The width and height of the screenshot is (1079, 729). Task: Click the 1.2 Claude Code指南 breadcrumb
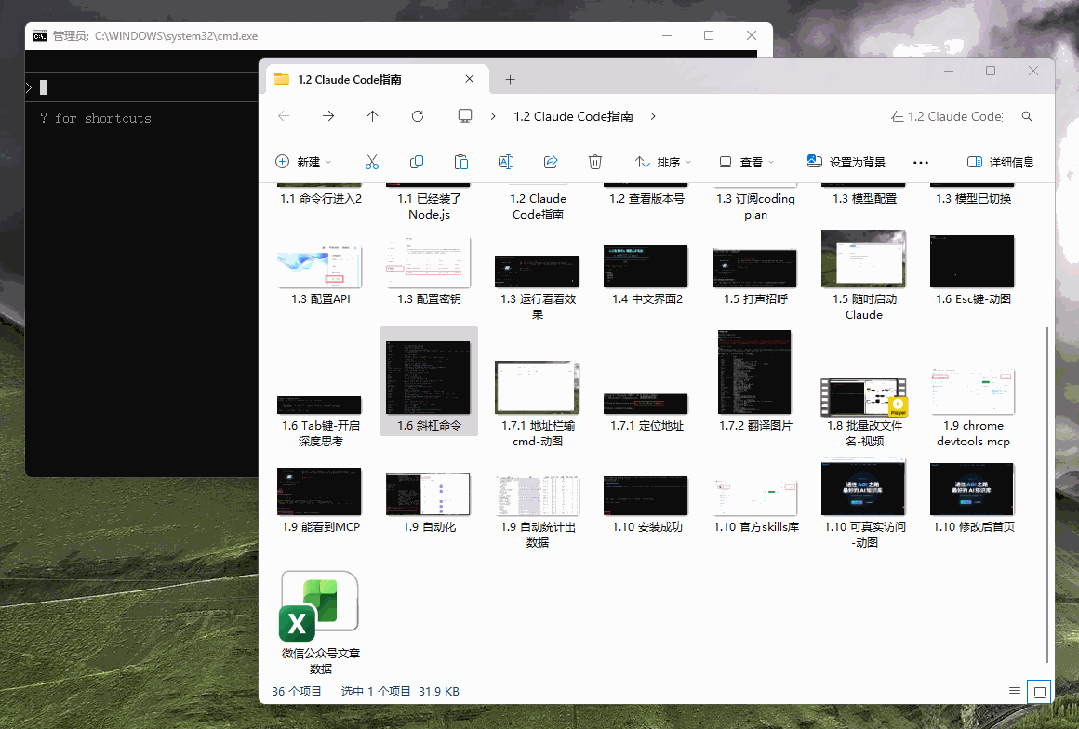[x=573, y=117]
